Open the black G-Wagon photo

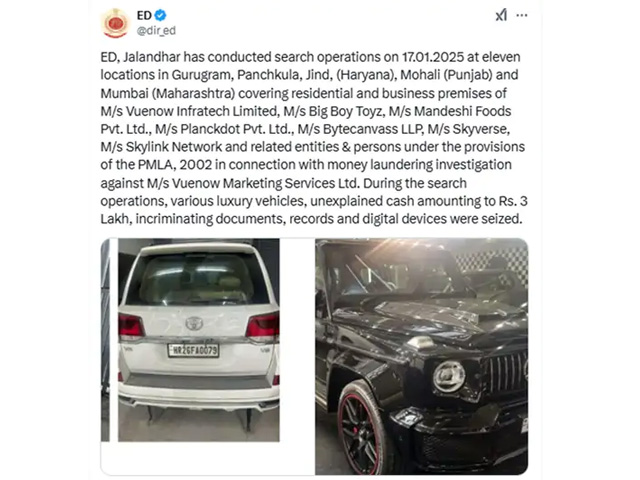(x=421, y=356)
